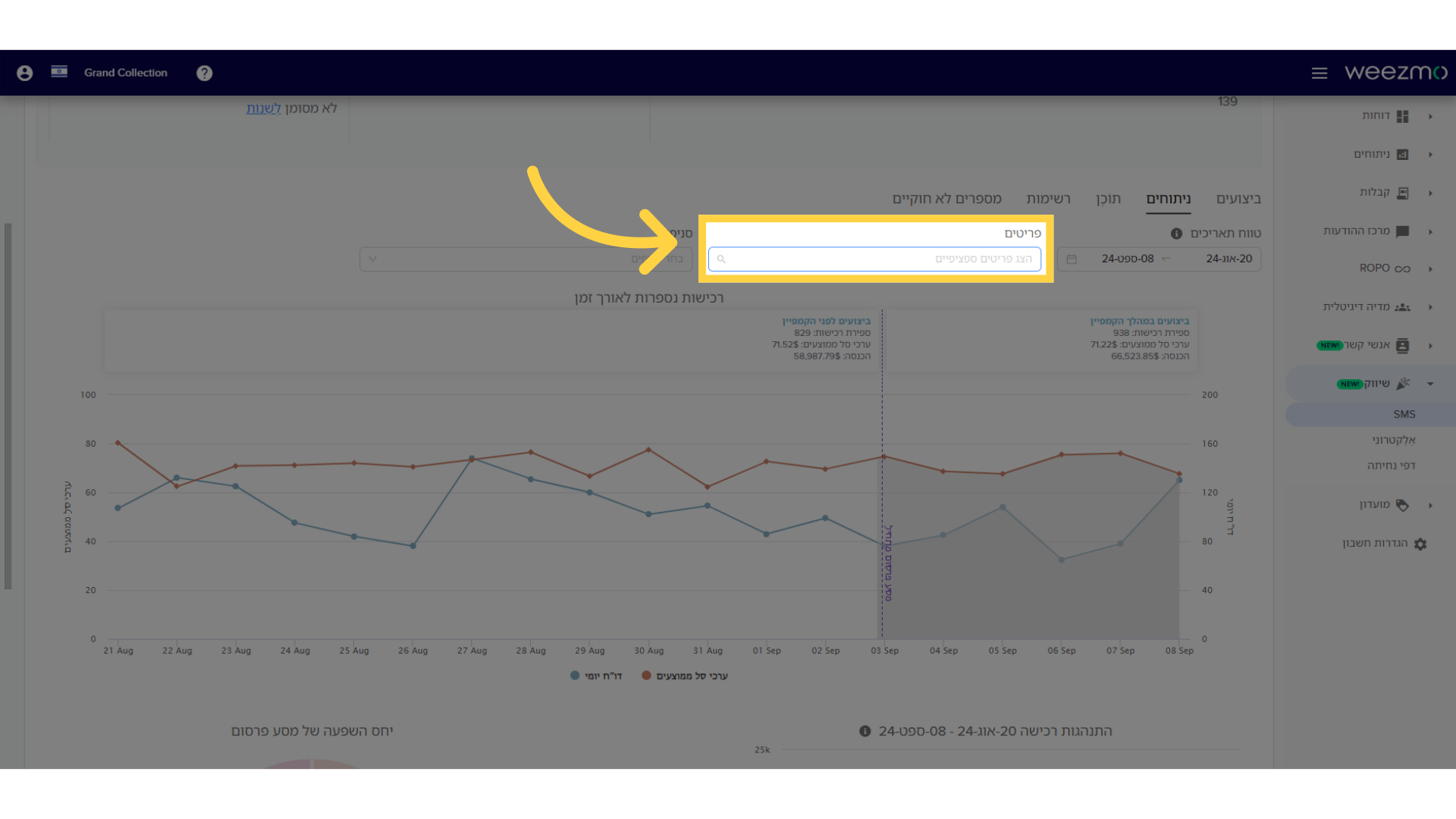Expand the ROPO sidebar section
The width and height of the screenshot is (1456, 819).
(x=1430, y=269)
